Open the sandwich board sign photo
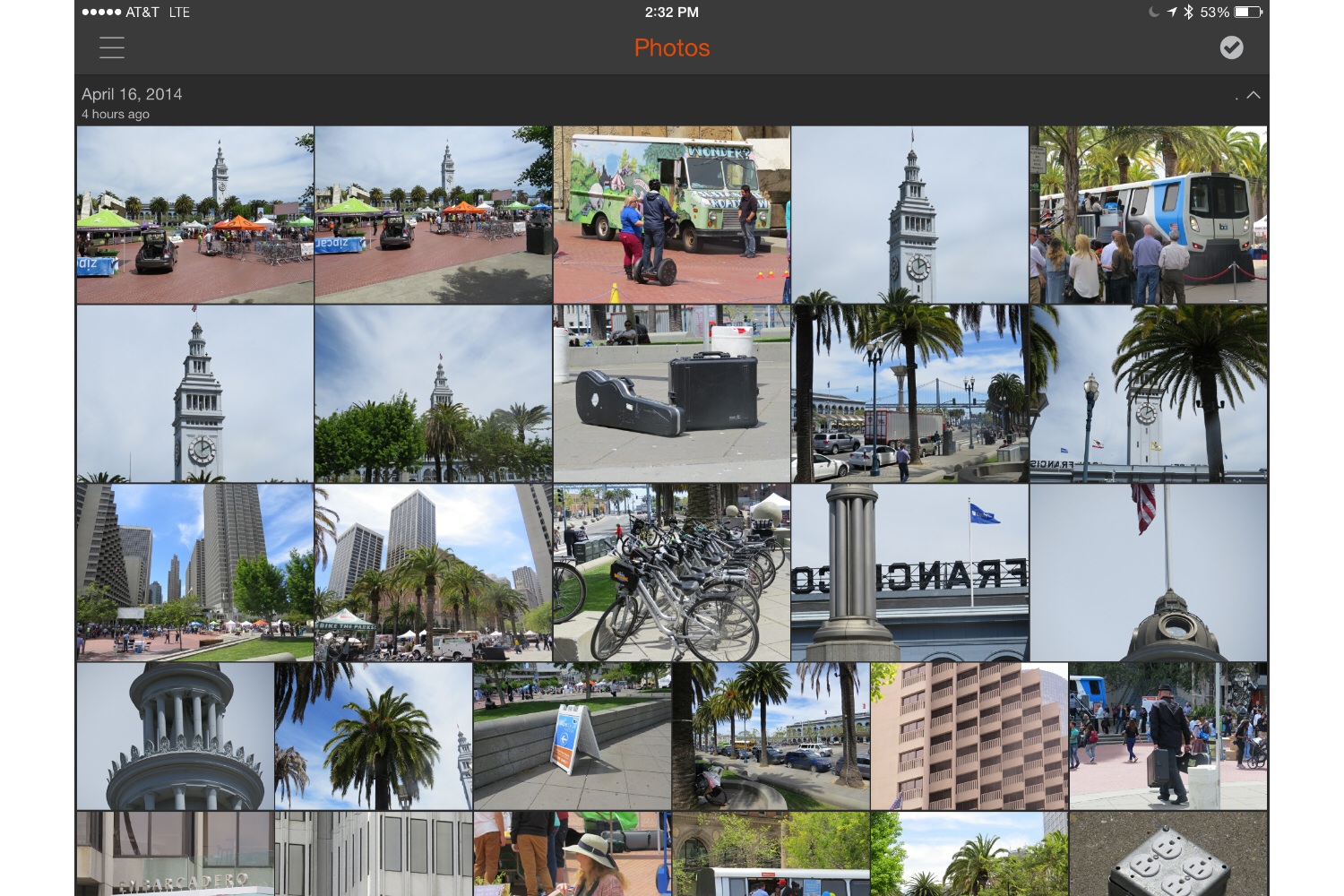This screenshot has height=896, width=1344. pyautogui.click(x=573, y=737)
